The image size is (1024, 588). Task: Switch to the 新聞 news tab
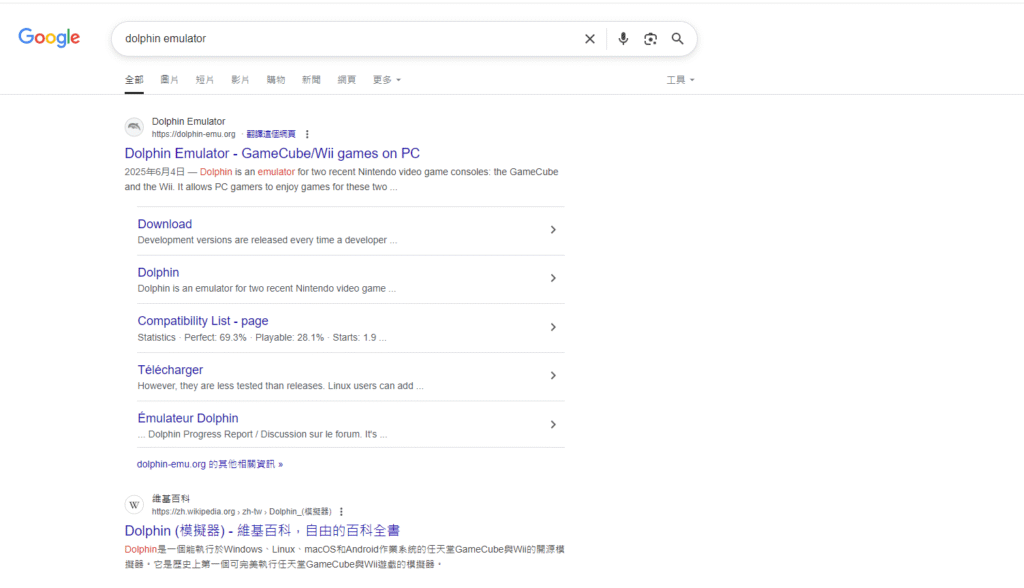[x=311, y=79]
